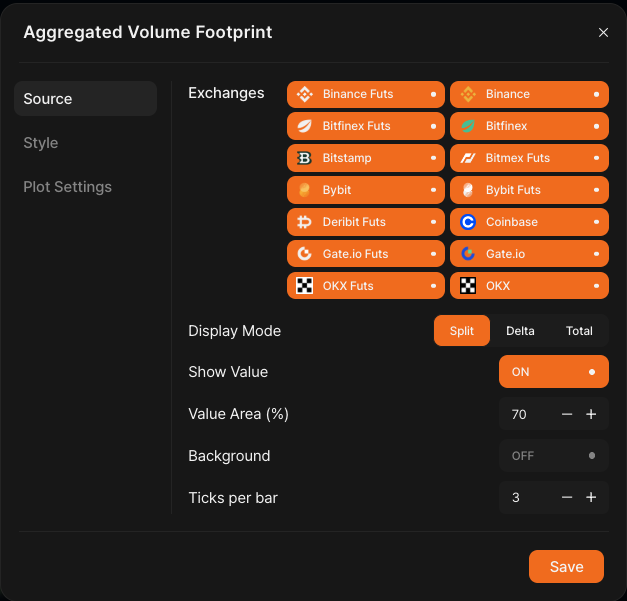This screenshot has height=601, width=627.
Task: Decrease Ticks per bar
Action: pos(567,497)
